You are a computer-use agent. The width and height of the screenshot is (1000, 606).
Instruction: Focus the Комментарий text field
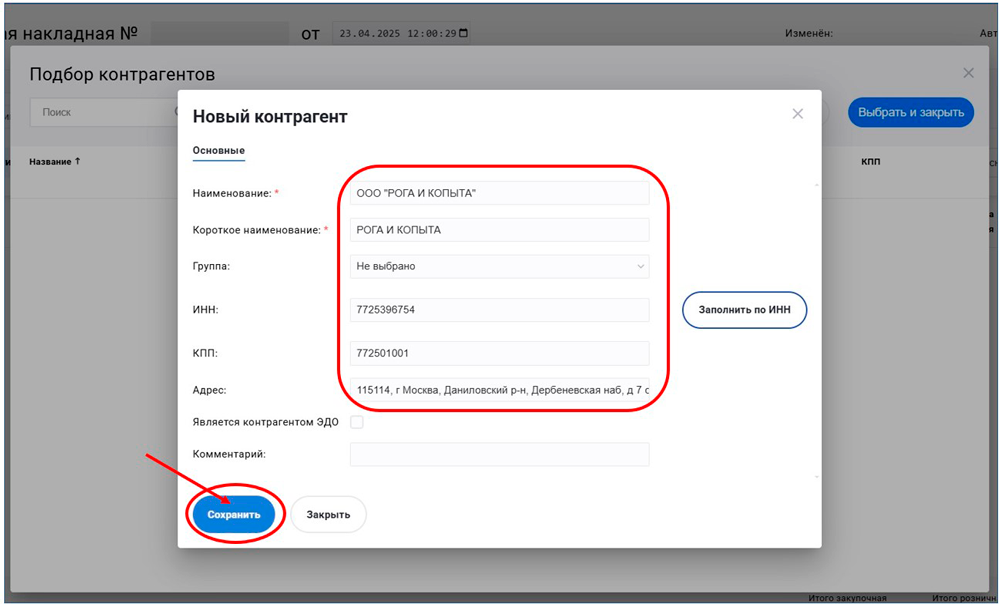pyautogui.click(x=499, y=454)
